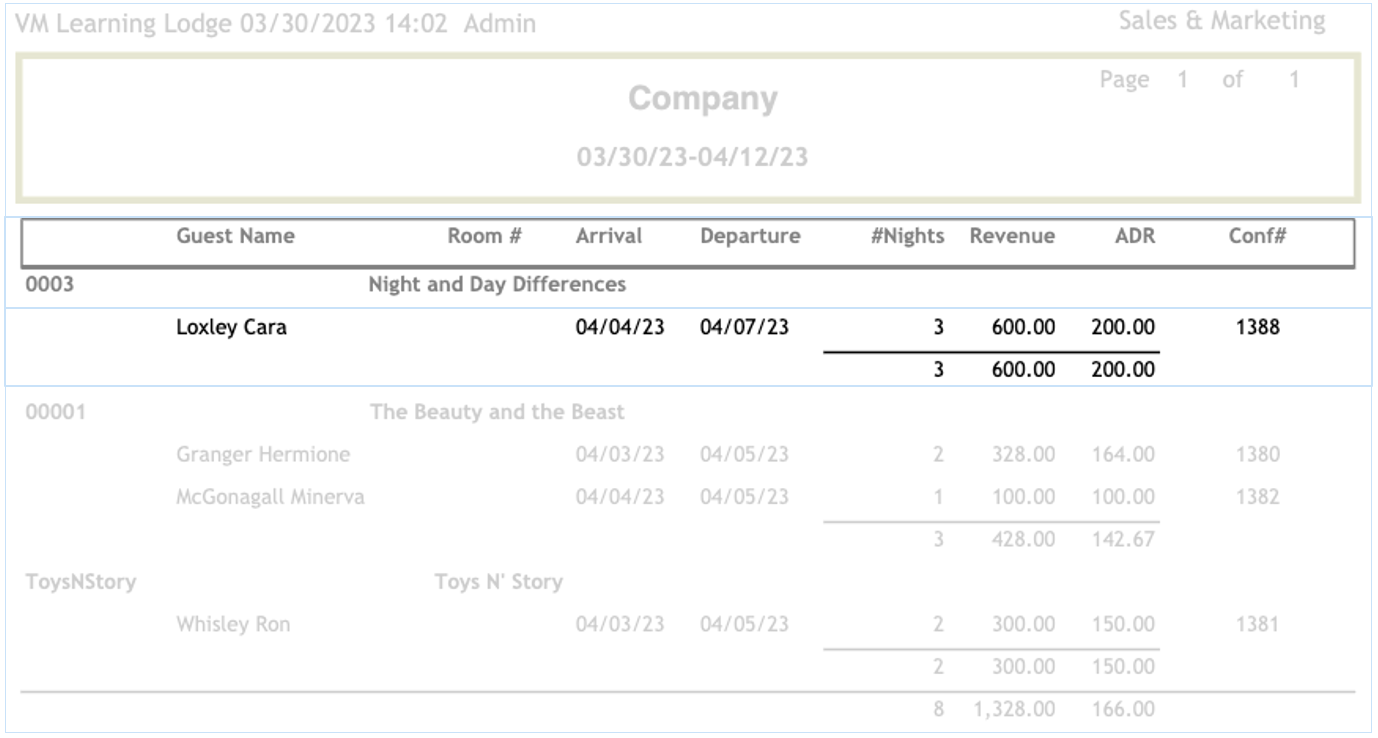The width and height of the screenshot is (1378, 738).
Task: Click guest name McGonagall Minerva
Action: [x=270, y=497]
